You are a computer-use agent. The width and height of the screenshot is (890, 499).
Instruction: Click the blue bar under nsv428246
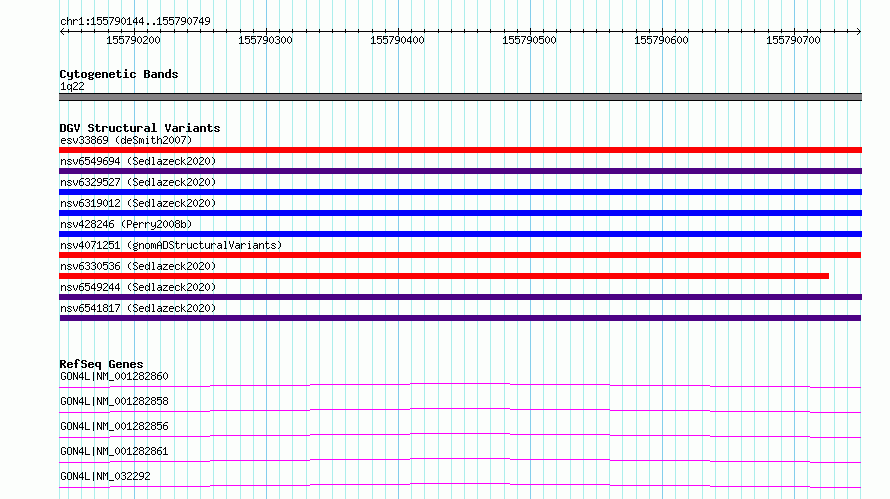pyautogui.click(x=460, y=234)
